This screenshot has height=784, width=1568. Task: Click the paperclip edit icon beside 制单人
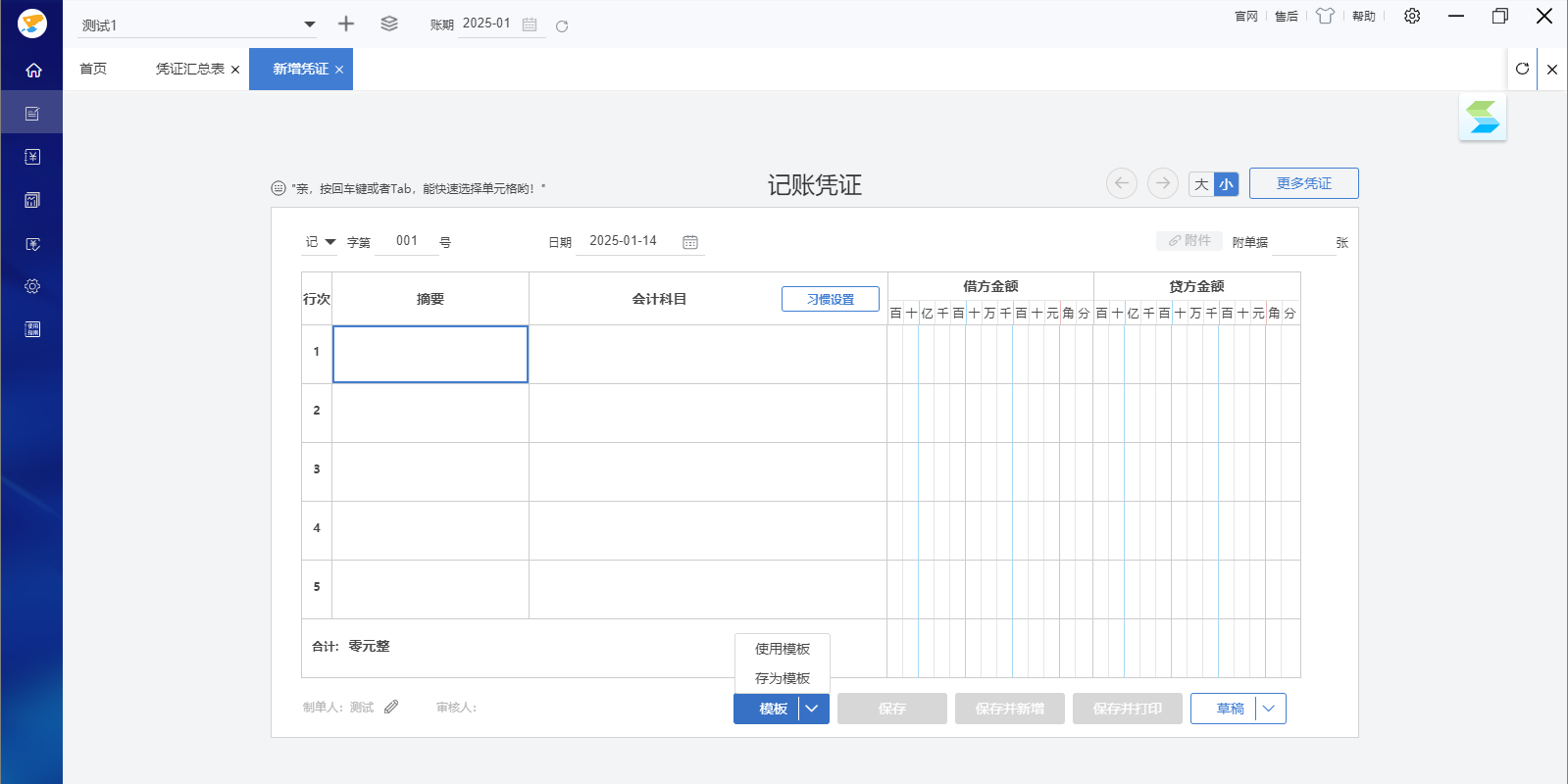coord(391,707)
